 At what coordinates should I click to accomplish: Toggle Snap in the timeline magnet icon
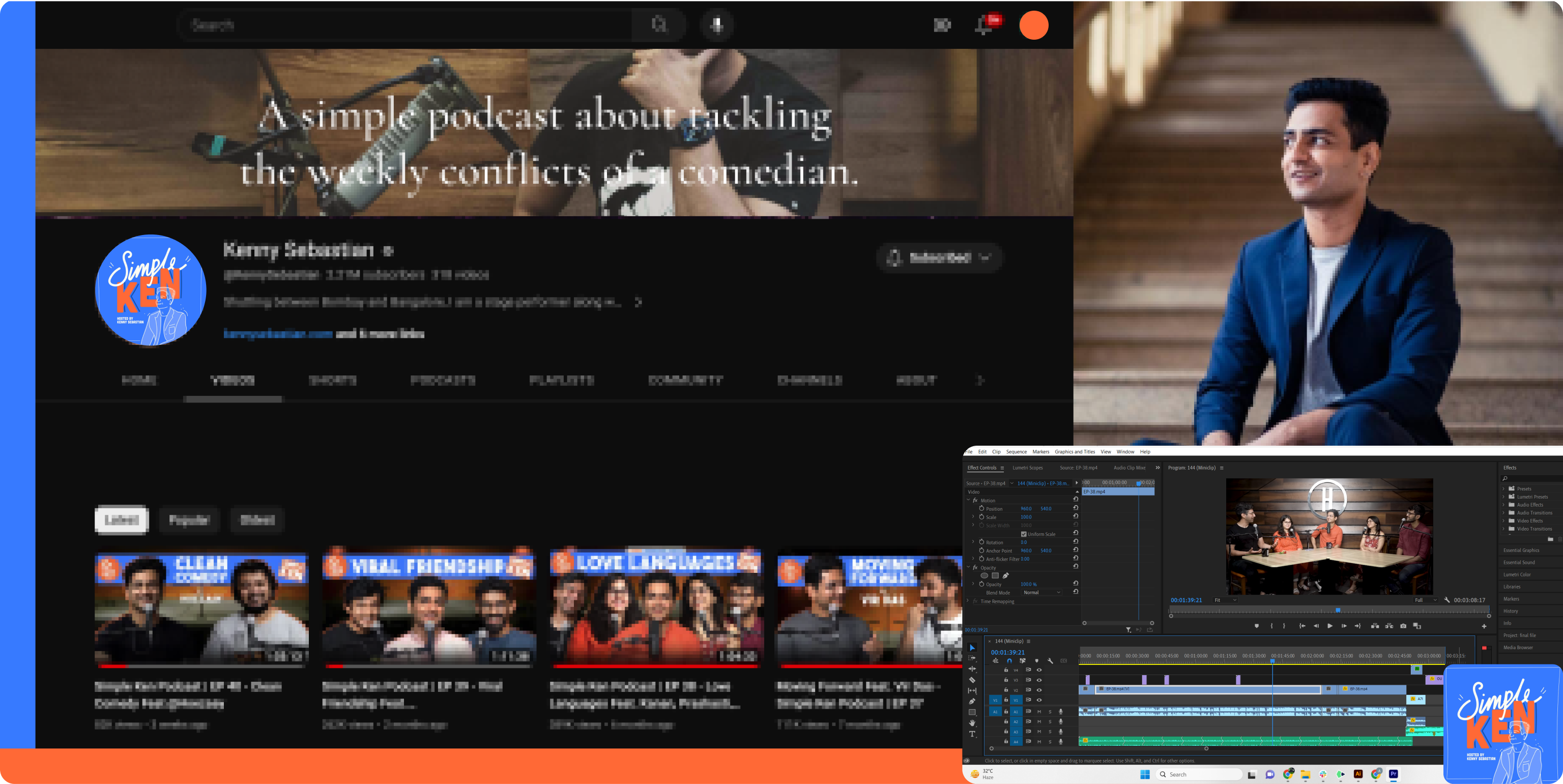[x=1009, y=661]
